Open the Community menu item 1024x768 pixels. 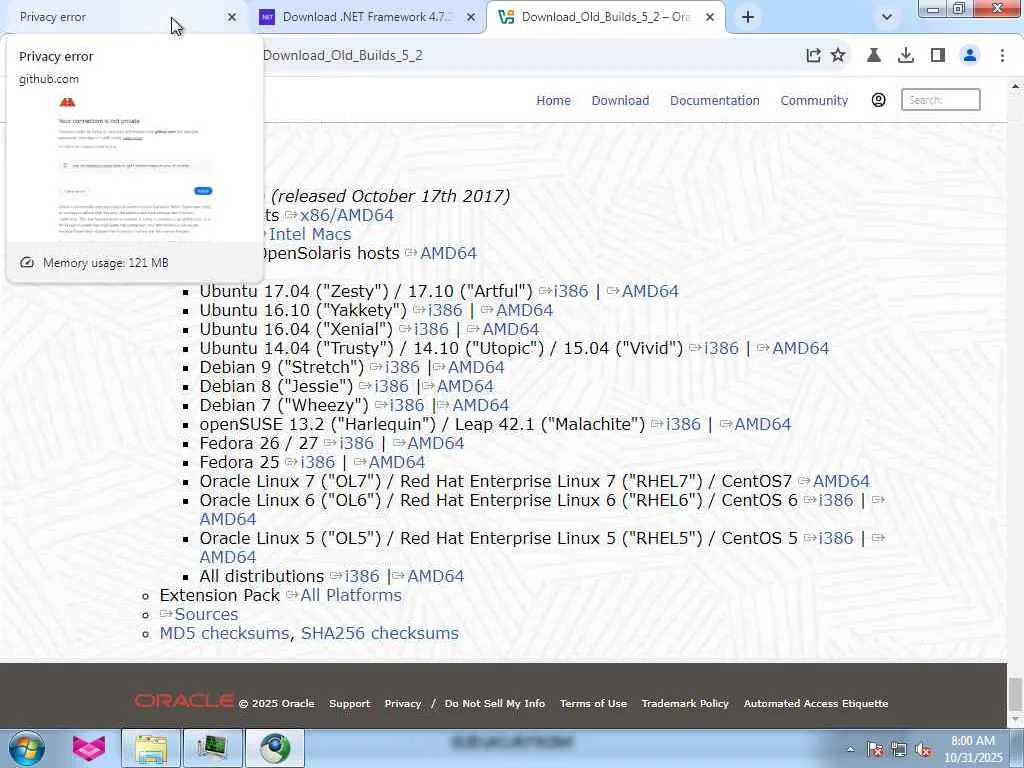pos(814,101)
